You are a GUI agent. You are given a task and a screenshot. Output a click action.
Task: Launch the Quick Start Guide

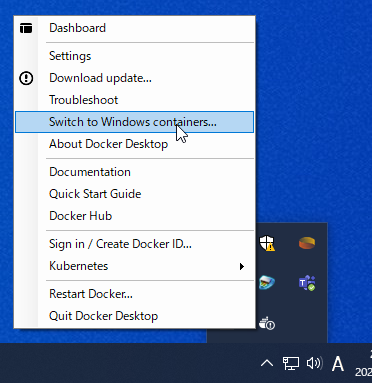tap(134, 194)
